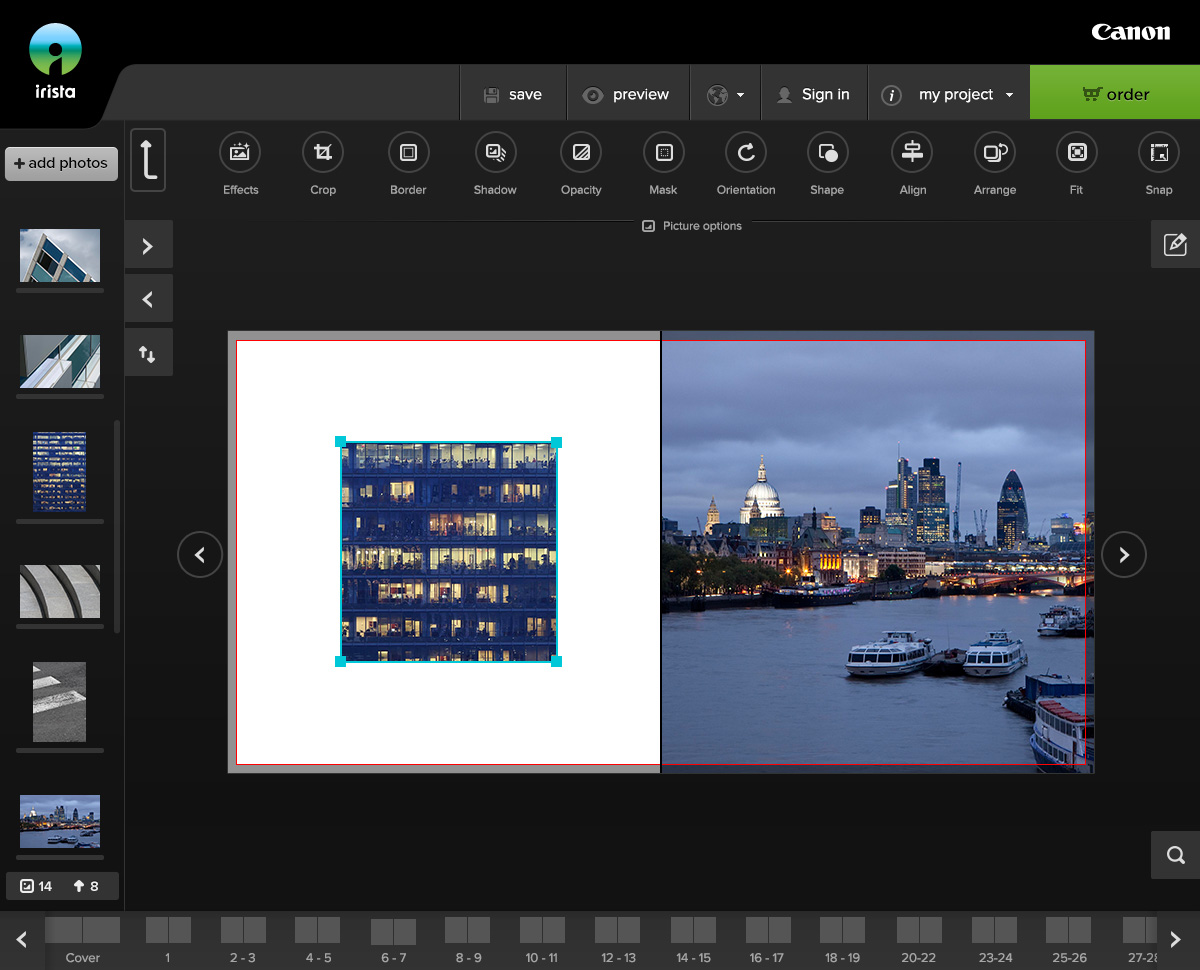Image resolution: width=1200 pixels, height=970 pixels.
Task: Expand the my project dropdown
Action: point(948,94)
